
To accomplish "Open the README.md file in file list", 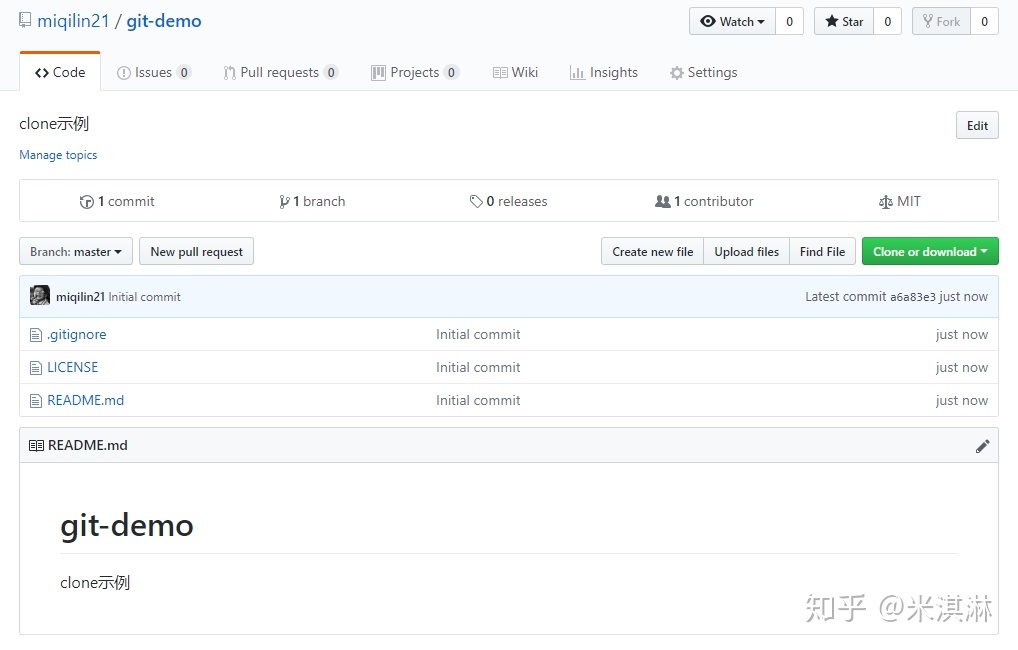I will coord(86,401).
